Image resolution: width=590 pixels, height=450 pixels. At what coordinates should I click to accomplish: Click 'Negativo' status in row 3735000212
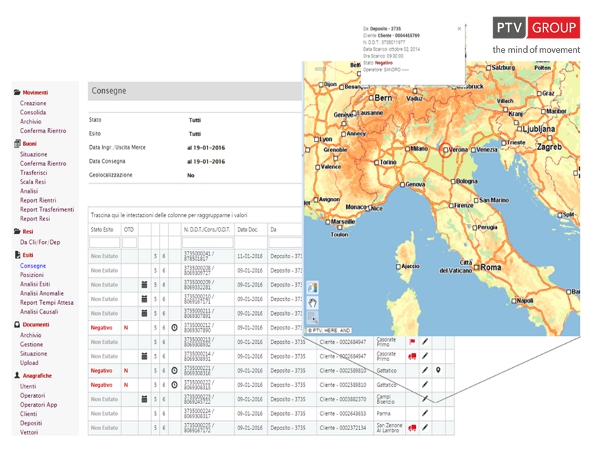tap(101, 328)
